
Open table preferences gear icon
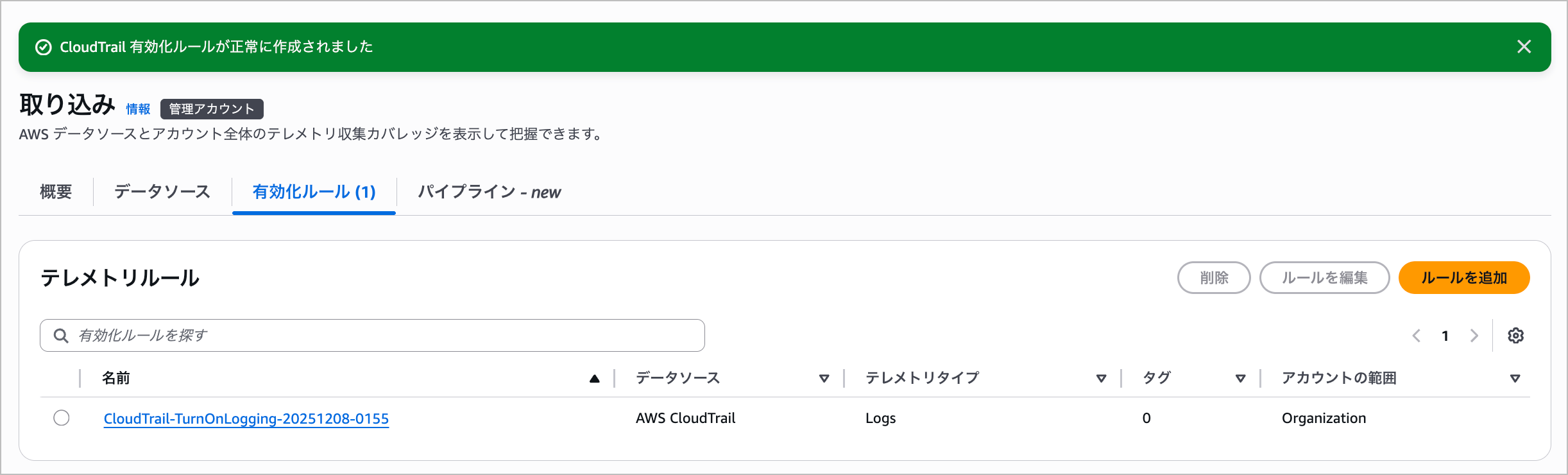(x=1515, y=336)
